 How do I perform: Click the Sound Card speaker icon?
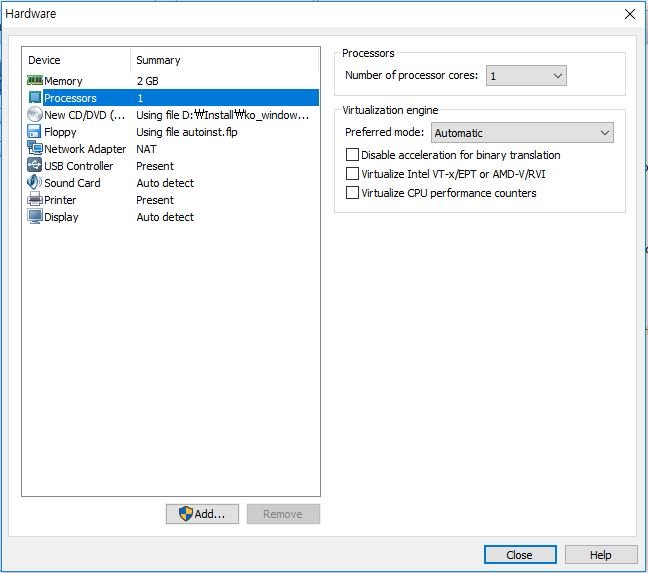click(35, 183)
